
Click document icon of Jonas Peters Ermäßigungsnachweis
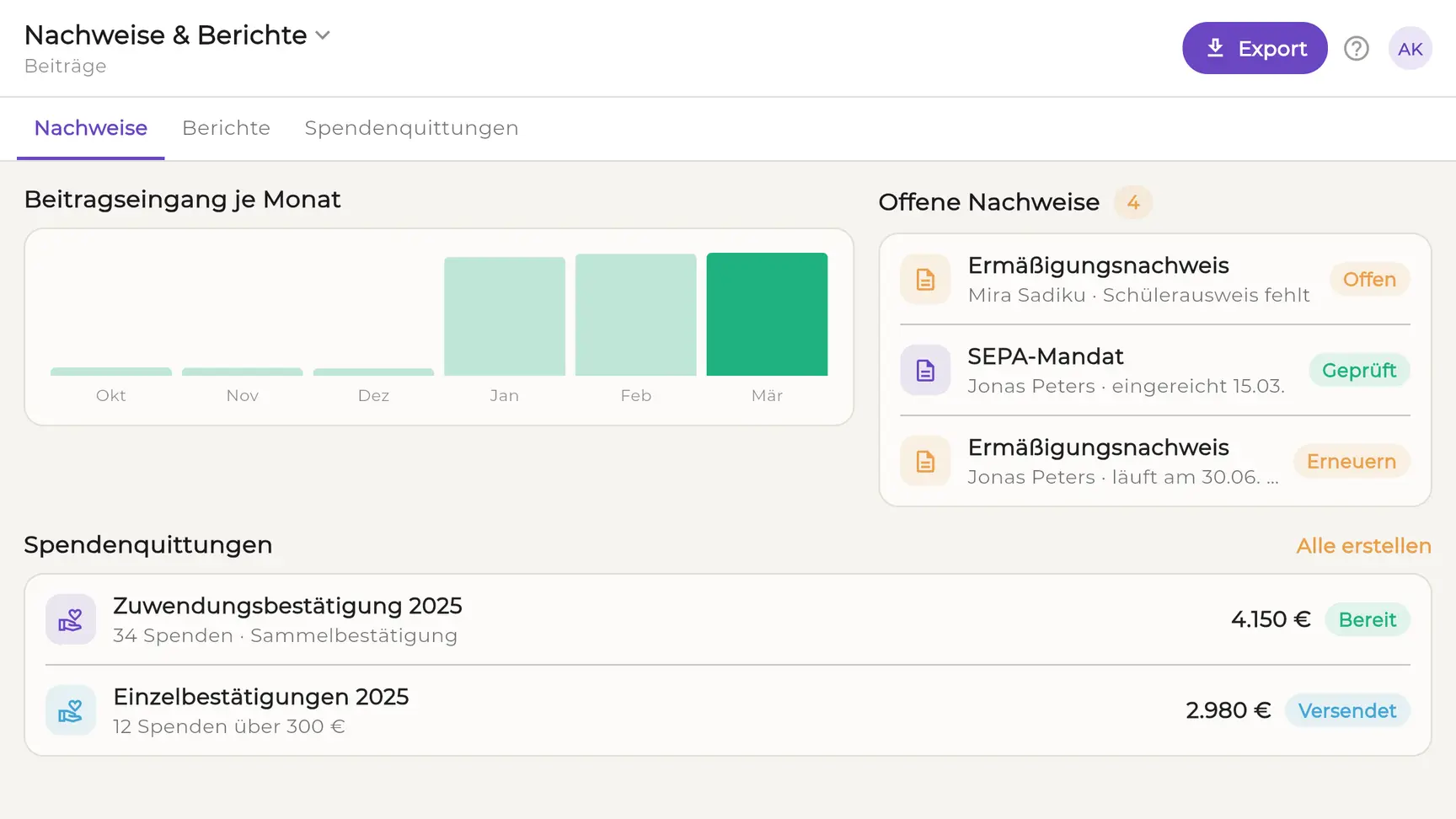tap(925, 461)
